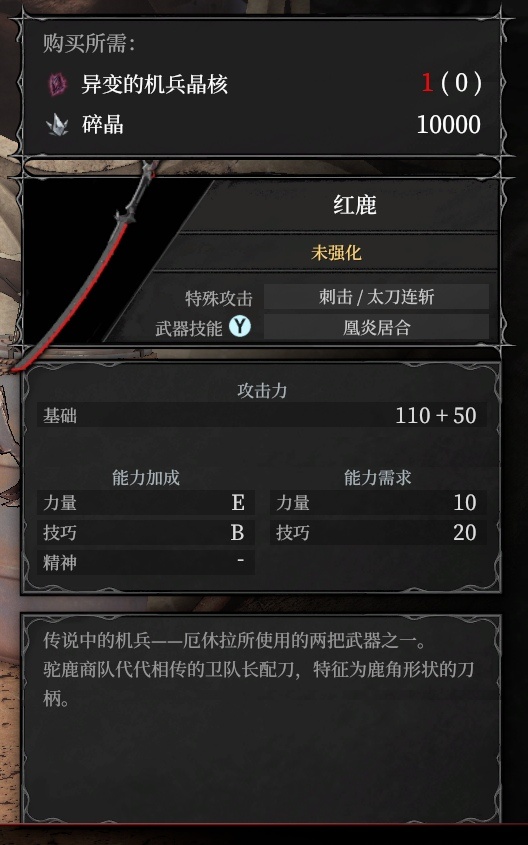Screen dimensions: 528x845
Task: Click the 未强化 upgrade status label
Action: pos(336,252)
